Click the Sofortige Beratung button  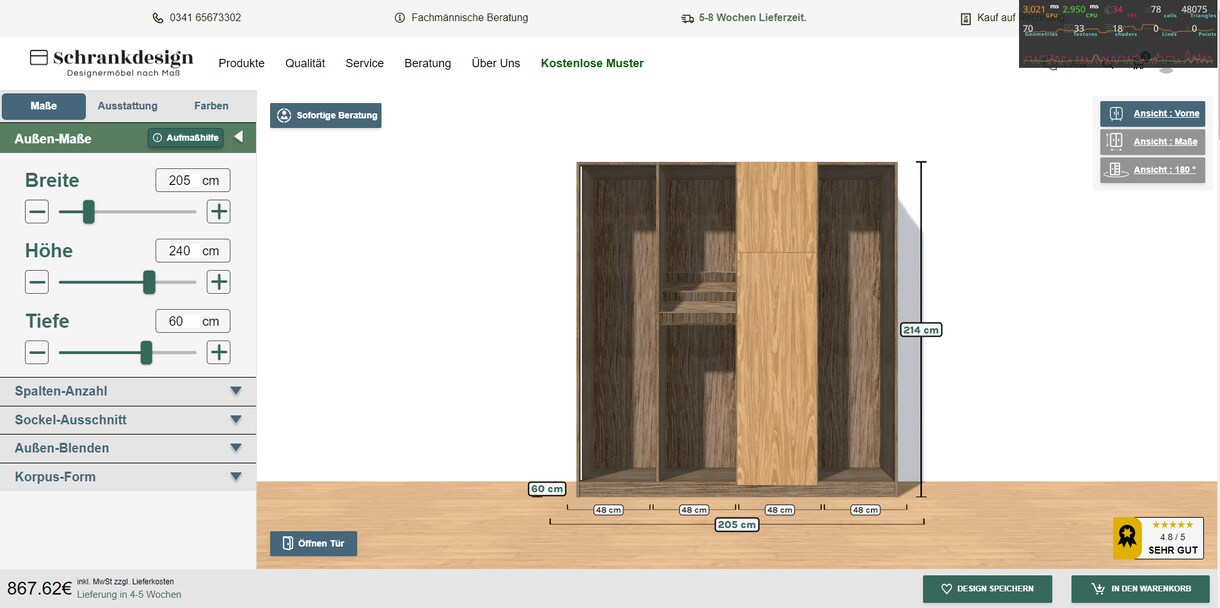coord(326,115)
